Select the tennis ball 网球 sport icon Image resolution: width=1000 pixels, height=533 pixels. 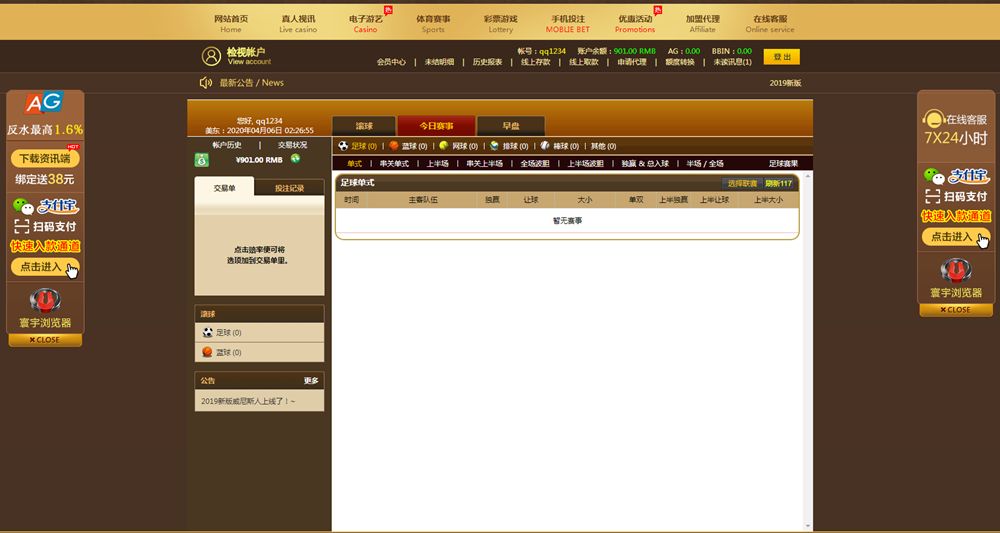coord(443,146)
